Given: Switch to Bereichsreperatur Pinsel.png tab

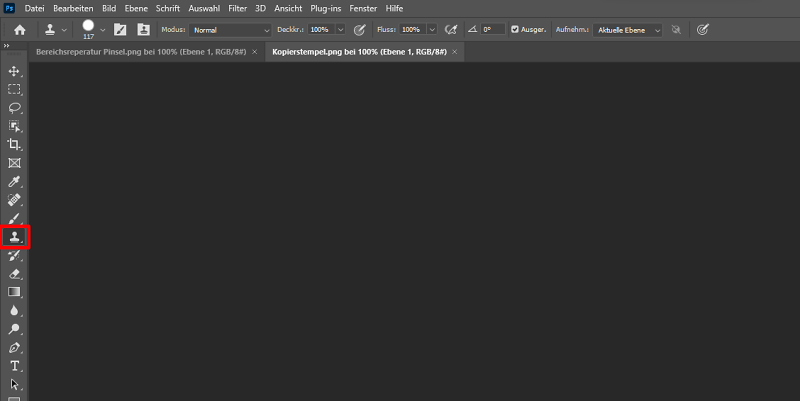Looking at the screenshot, I should 139,50.
